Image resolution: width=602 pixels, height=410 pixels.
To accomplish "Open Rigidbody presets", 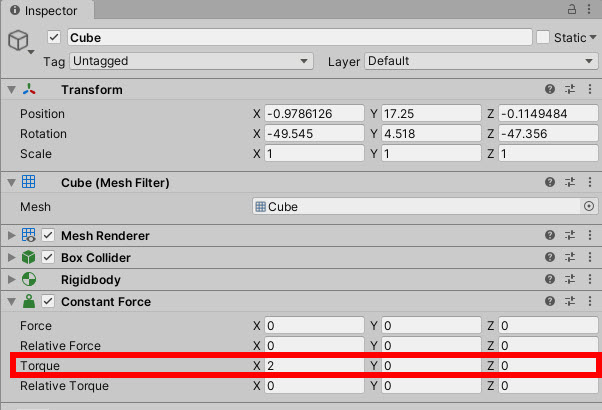I will (x=570, y=279).
